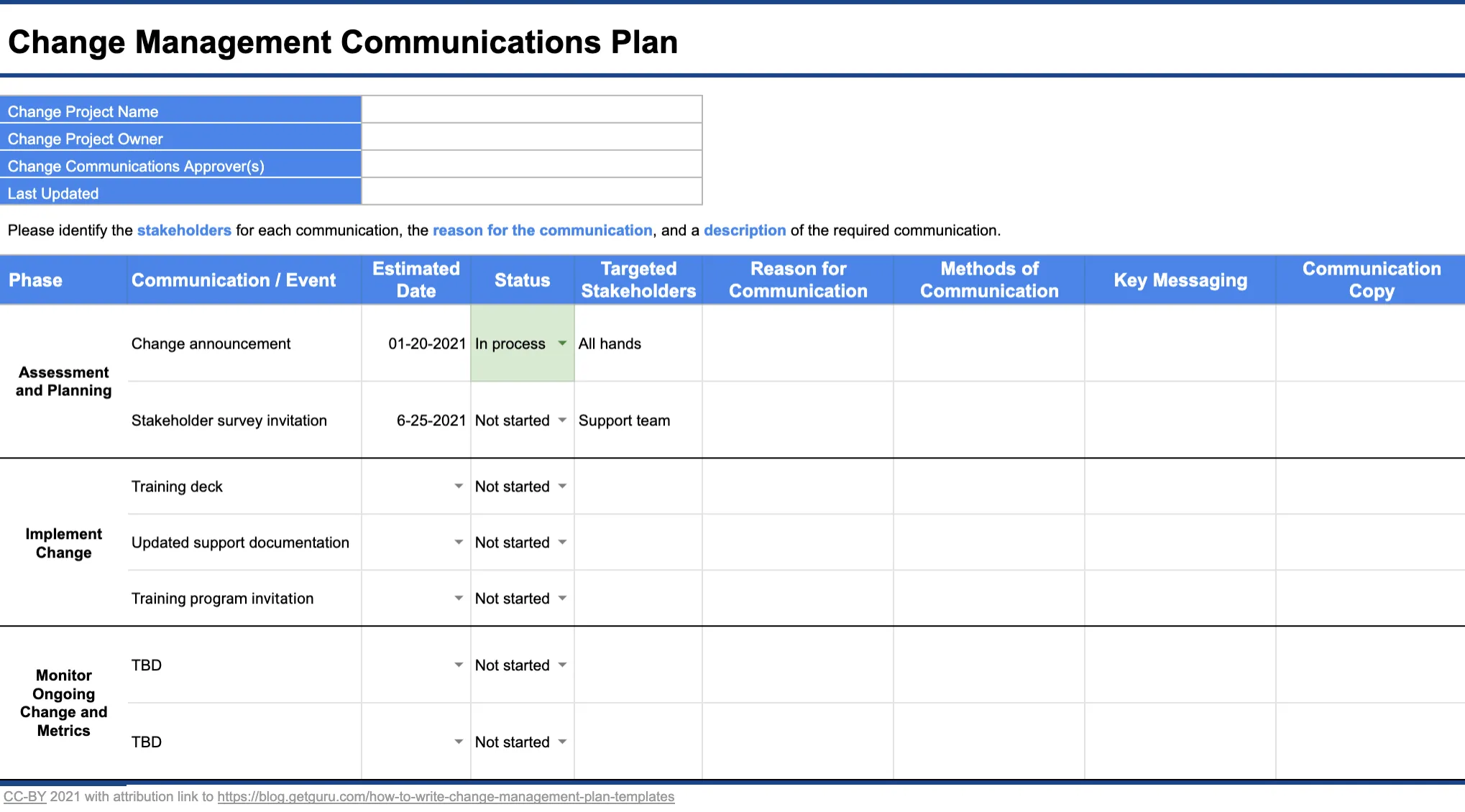Viewport: 1465px width, 812px height.
Task: Open status dropdown for Training program invitation
Action: point(563,598)
